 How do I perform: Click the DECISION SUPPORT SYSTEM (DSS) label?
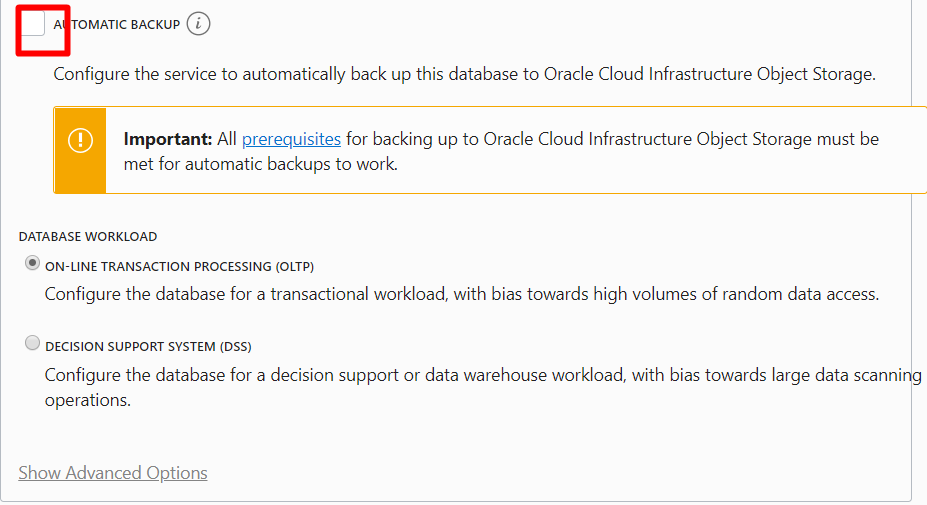[x=148, y=347]
